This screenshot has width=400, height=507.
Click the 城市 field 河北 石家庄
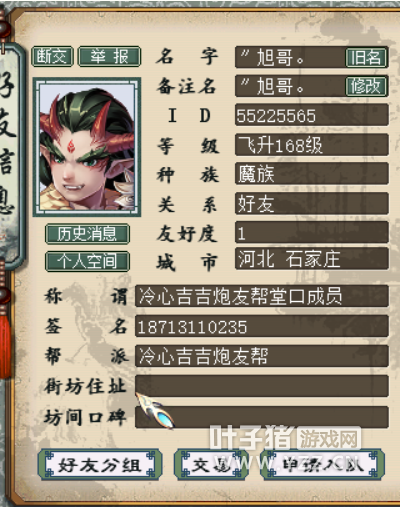(312, 258)
